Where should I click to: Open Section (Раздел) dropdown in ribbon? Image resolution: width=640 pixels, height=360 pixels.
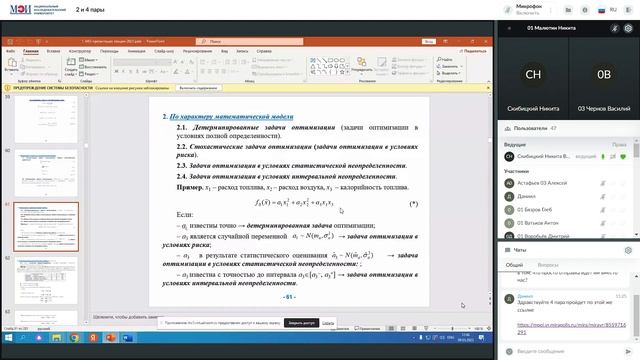point(89,74)
